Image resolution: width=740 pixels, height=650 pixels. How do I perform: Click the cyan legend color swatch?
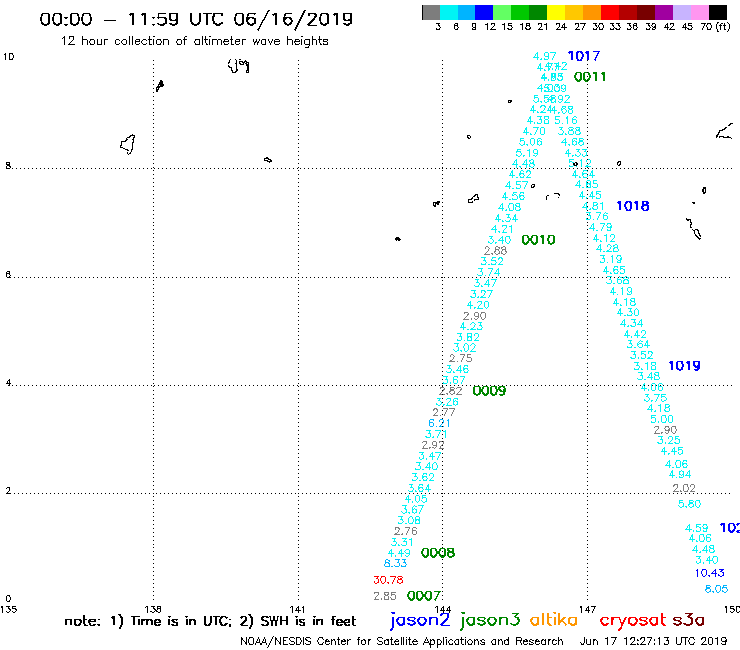(x=449, y=12)
